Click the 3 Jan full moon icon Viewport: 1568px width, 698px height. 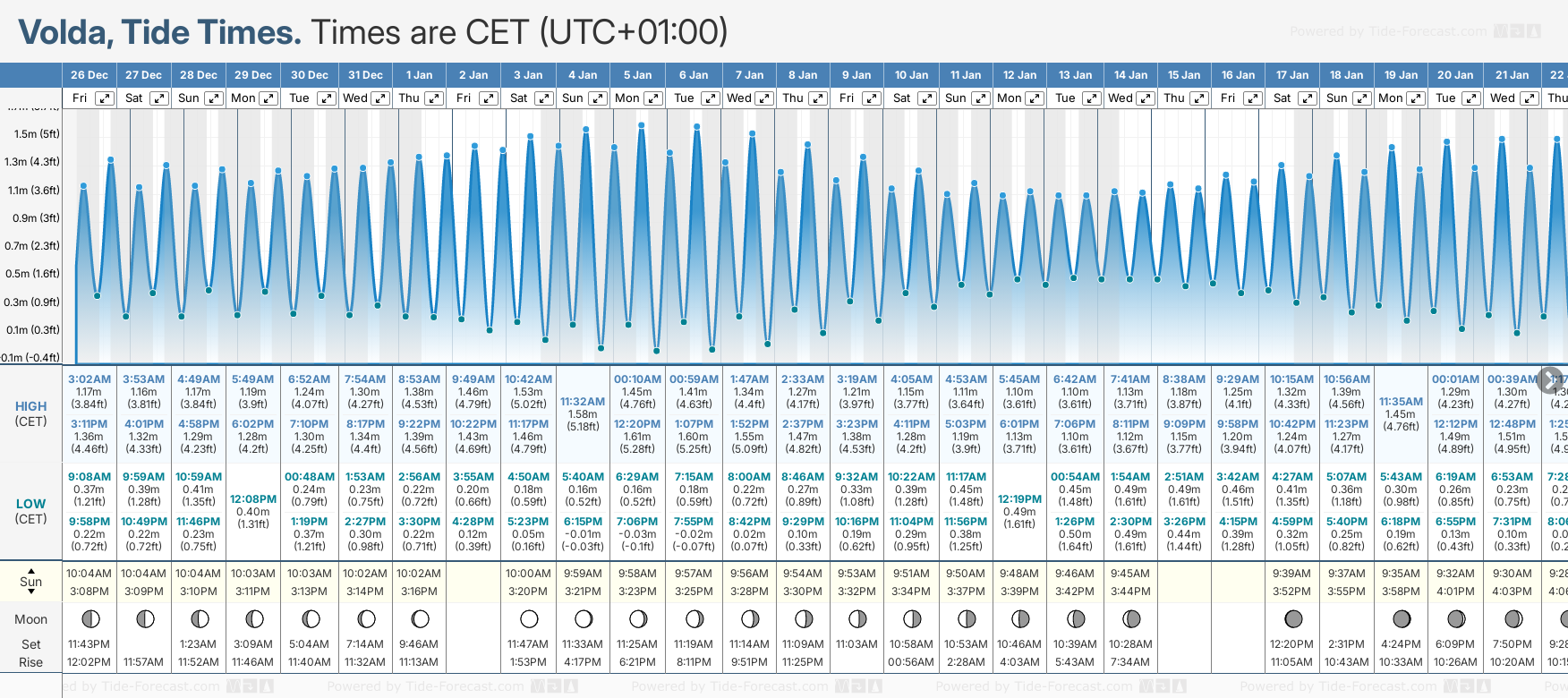tap(529, 618)
